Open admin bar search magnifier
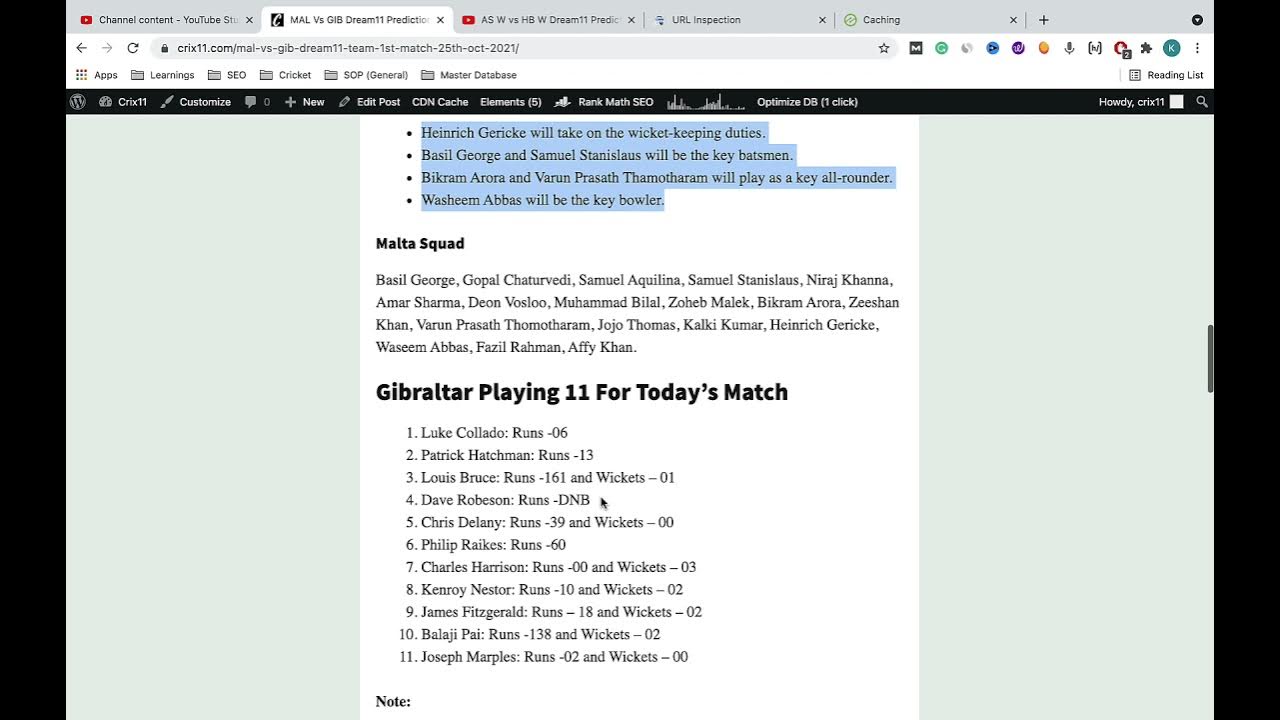The width and height of the screenshot is (1280, 720). (x=1202, y=102)
